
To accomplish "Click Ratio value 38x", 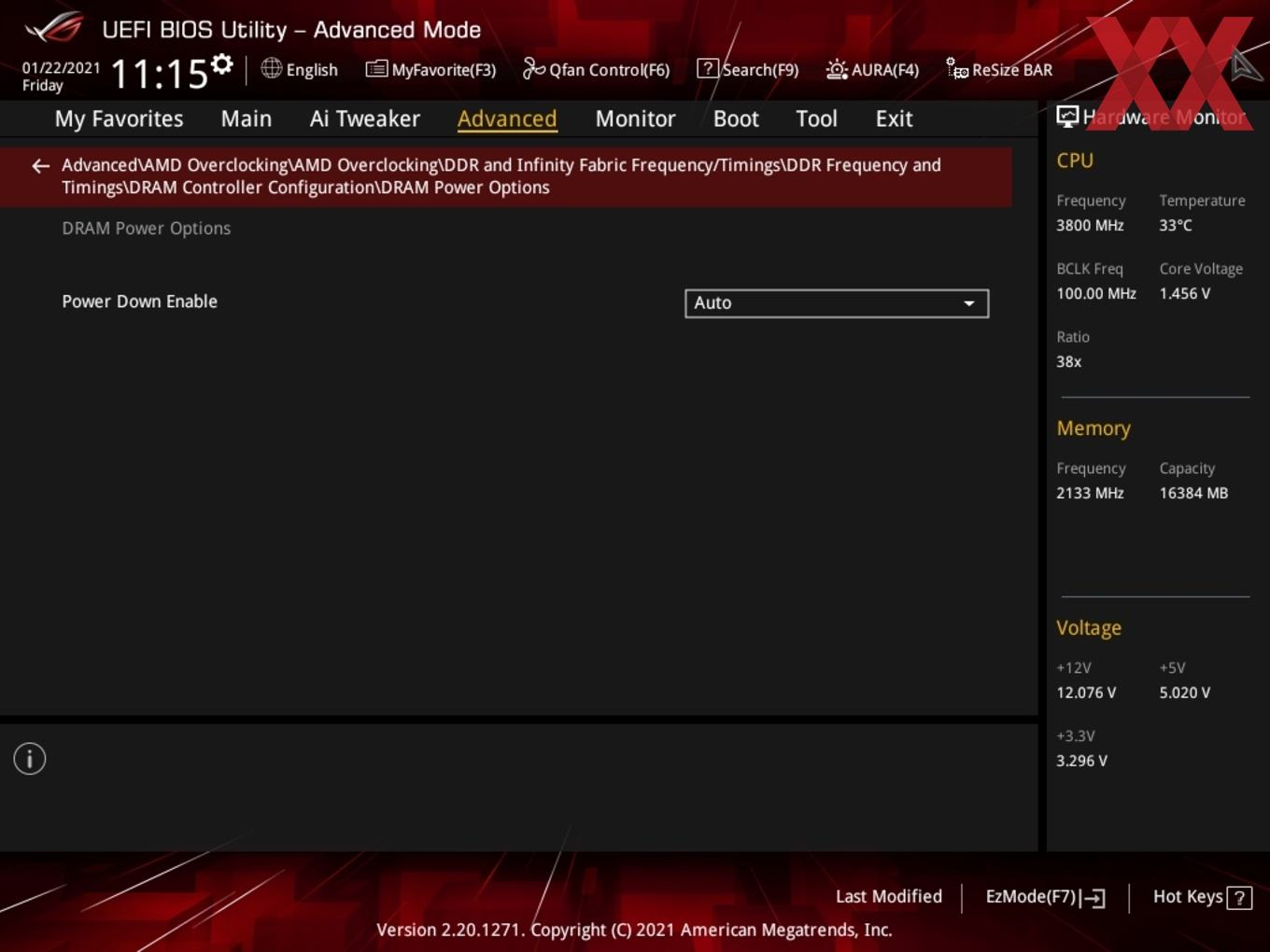I will tap(1069, 361).
